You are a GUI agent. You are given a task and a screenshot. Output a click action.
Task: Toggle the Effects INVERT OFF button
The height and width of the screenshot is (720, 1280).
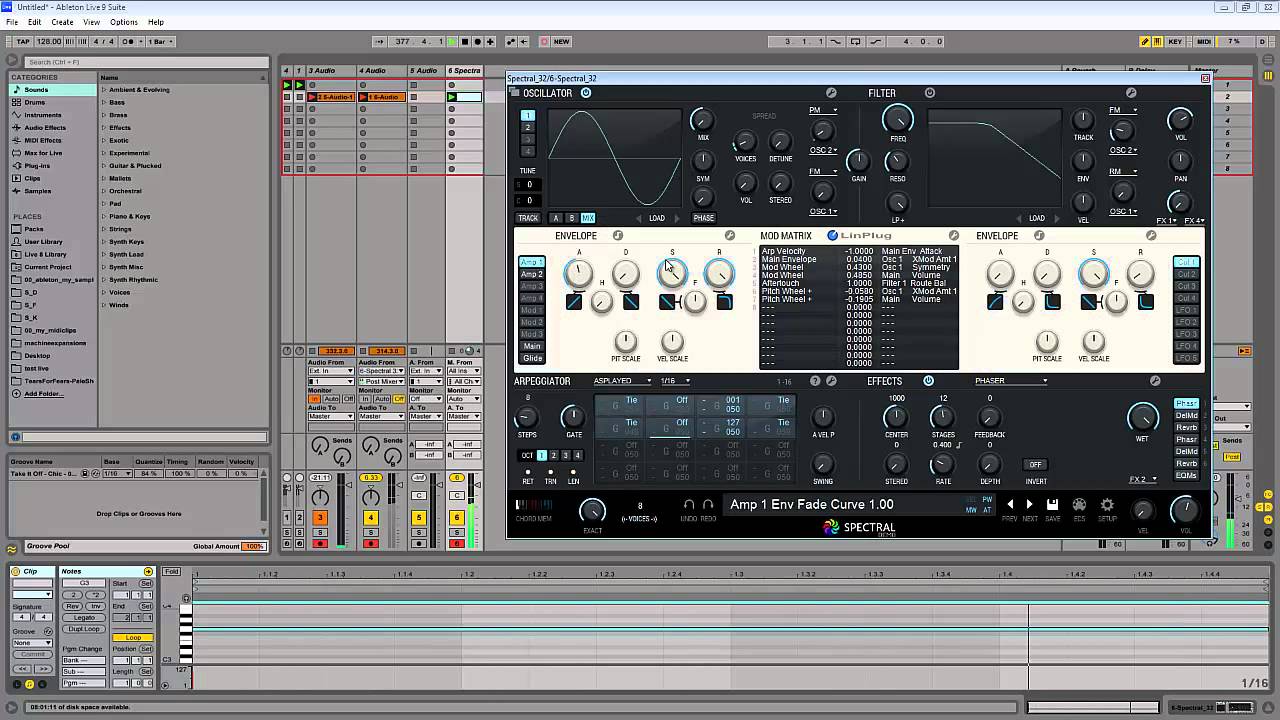(x=1035, y=464)
